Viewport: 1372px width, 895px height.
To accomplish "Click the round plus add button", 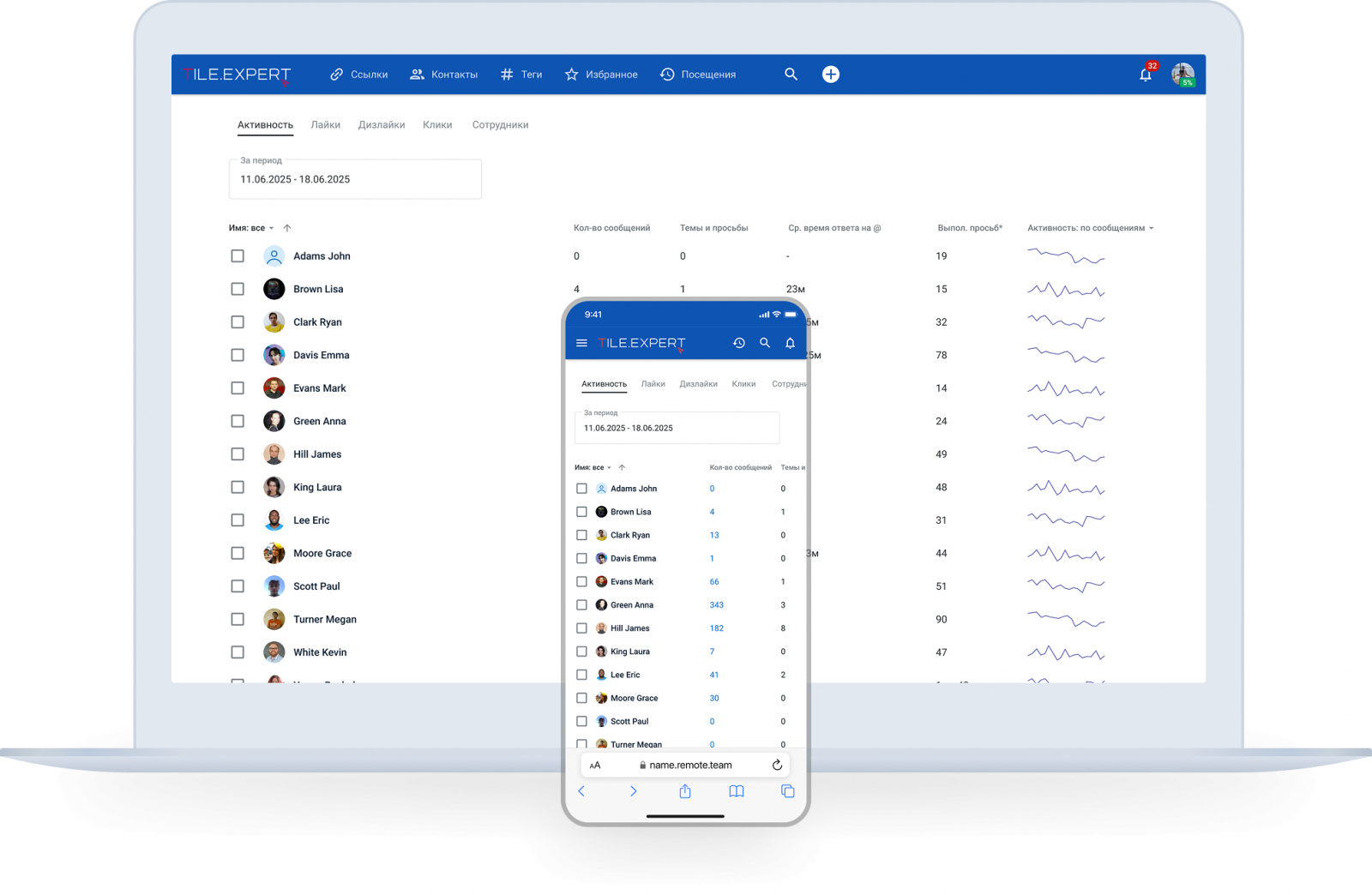I will 831,75.
